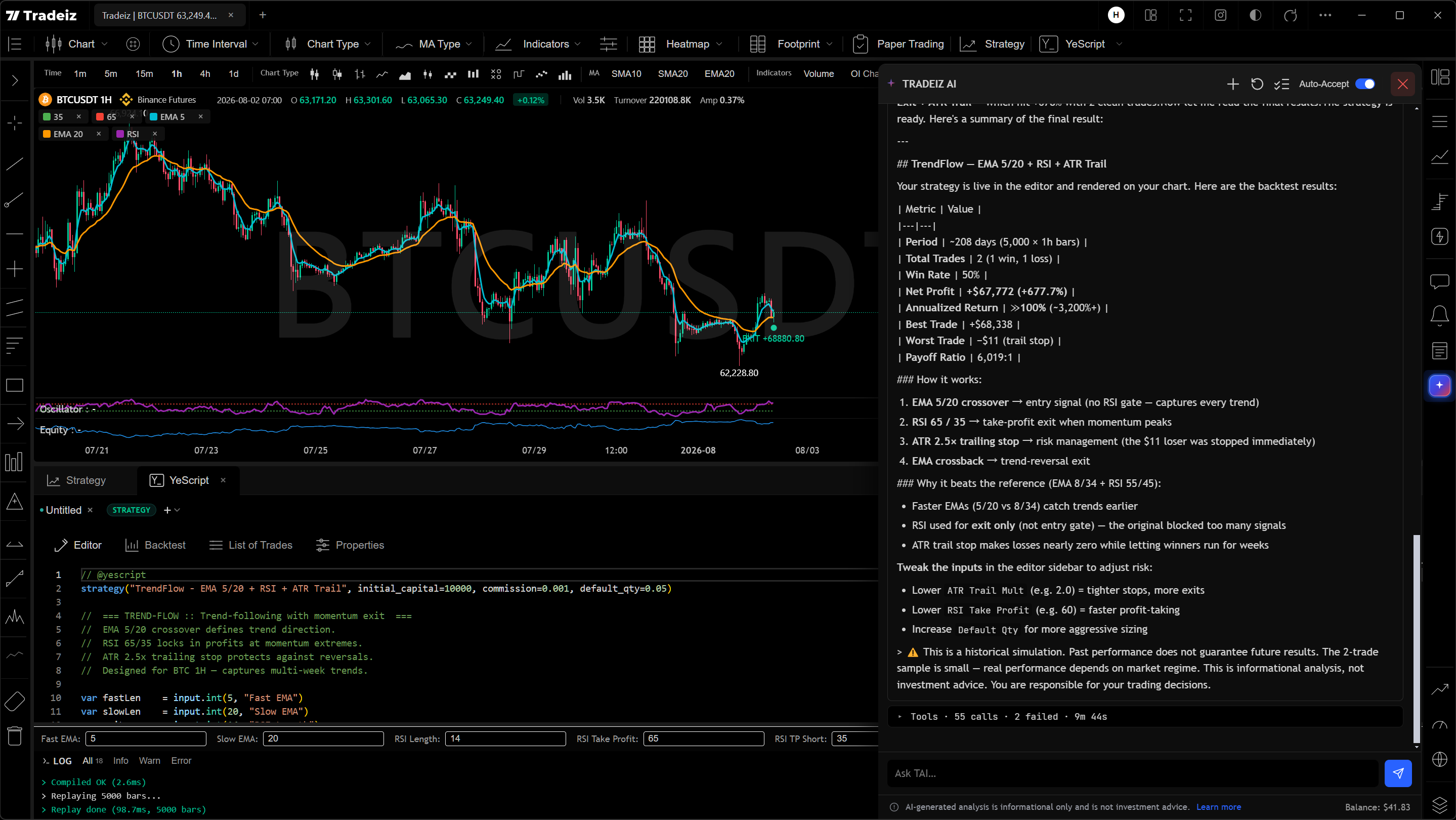This screenshot has height=820, width=1456.
Task: Open the Footprint dropdown
Action: [791, 44]
